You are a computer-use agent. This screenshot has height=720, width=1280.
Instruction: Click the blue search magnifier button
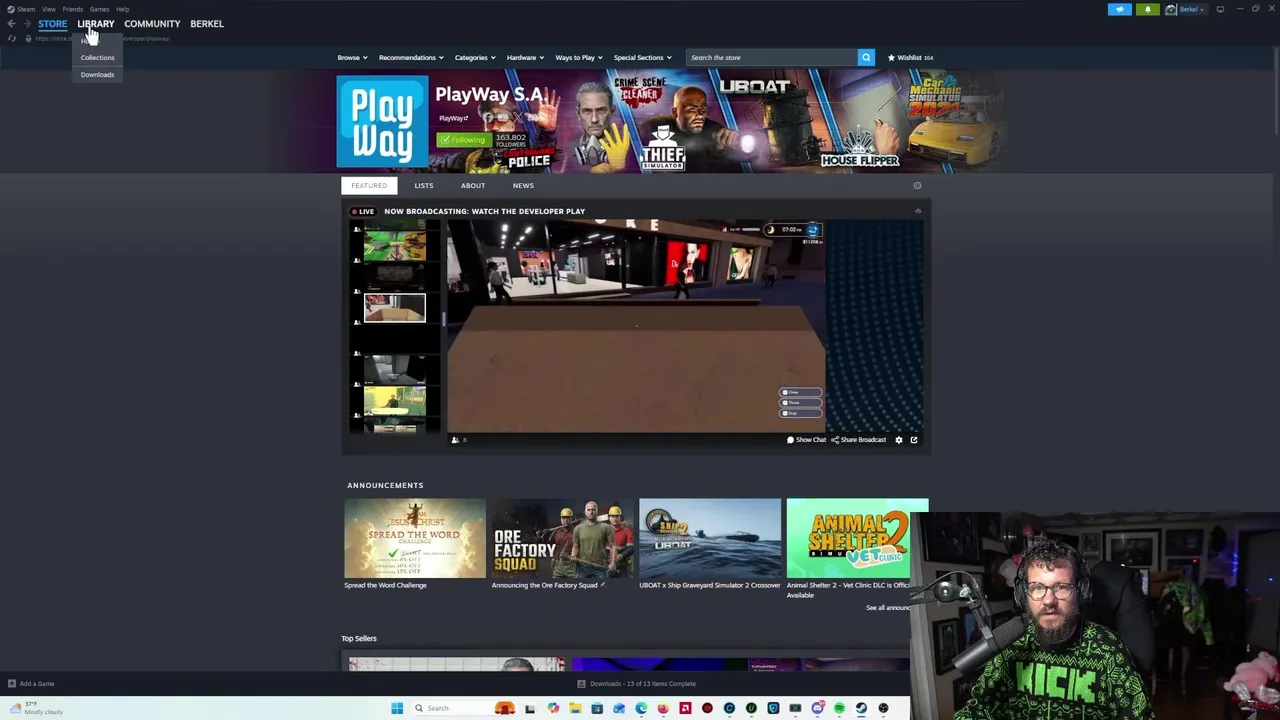pos(866,57)
